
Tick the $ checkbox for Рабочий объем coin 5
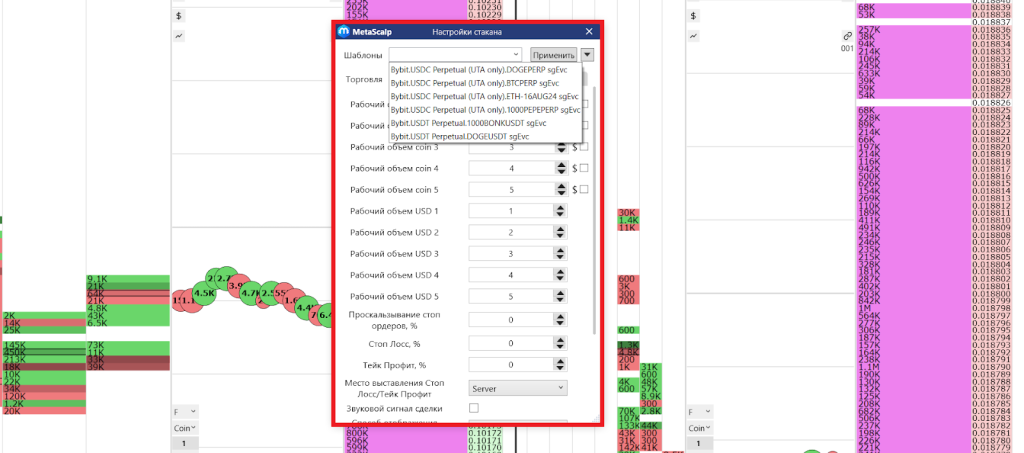(x=584, y=189)
